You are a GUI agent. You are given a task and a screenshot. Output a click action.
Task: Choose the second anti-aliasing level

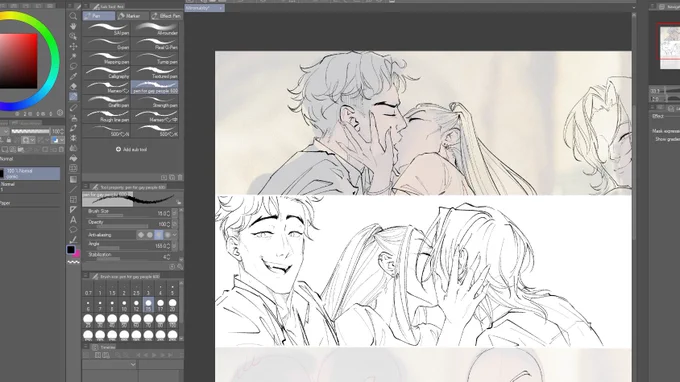[x=150, y=235]
